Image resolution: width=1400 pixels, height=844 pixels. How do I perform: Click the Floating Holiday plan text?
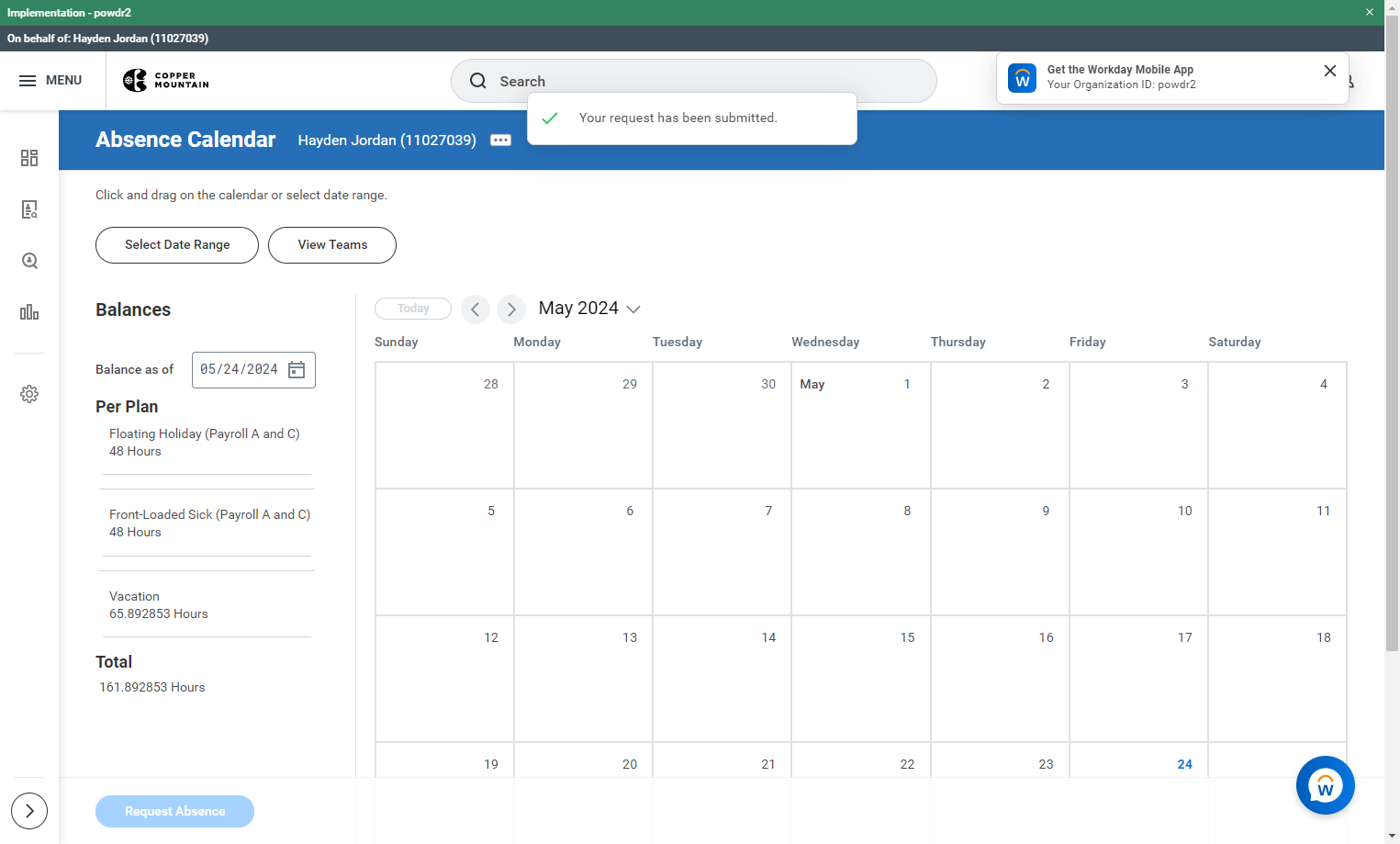click(x=205, y=433)
